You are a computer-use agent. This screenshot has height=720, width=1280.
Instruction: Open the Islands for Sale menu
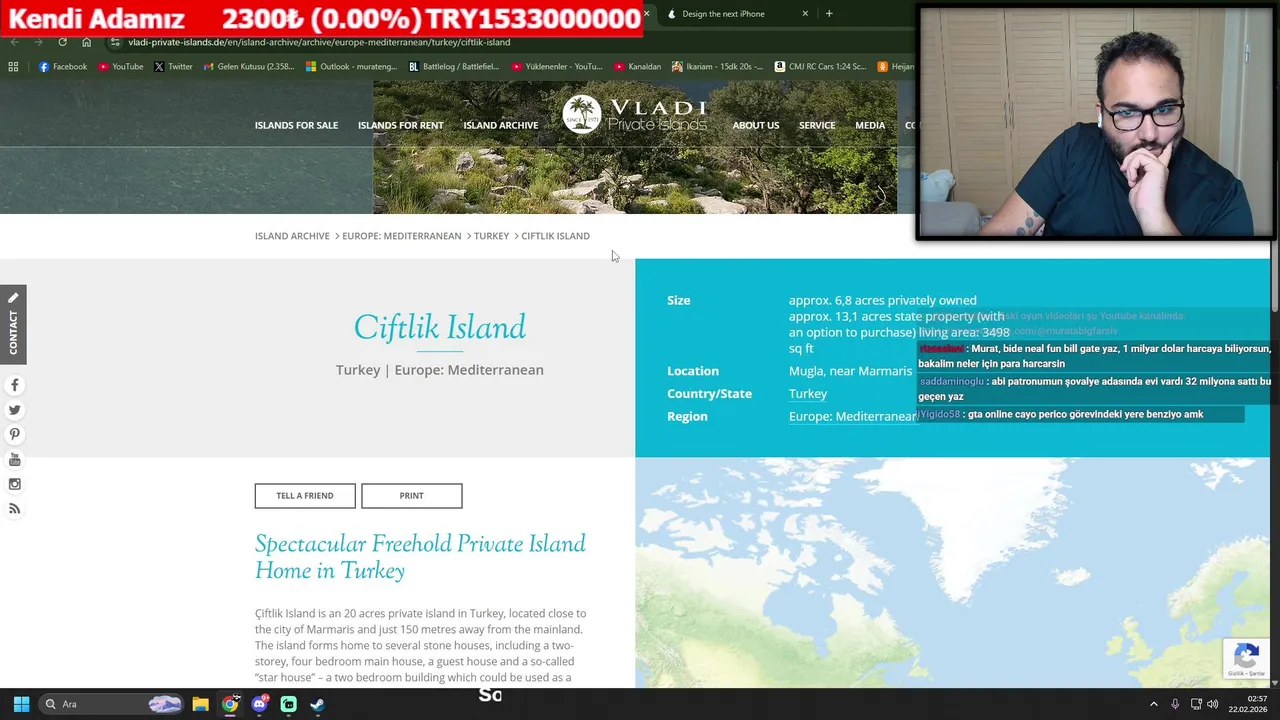296,125
